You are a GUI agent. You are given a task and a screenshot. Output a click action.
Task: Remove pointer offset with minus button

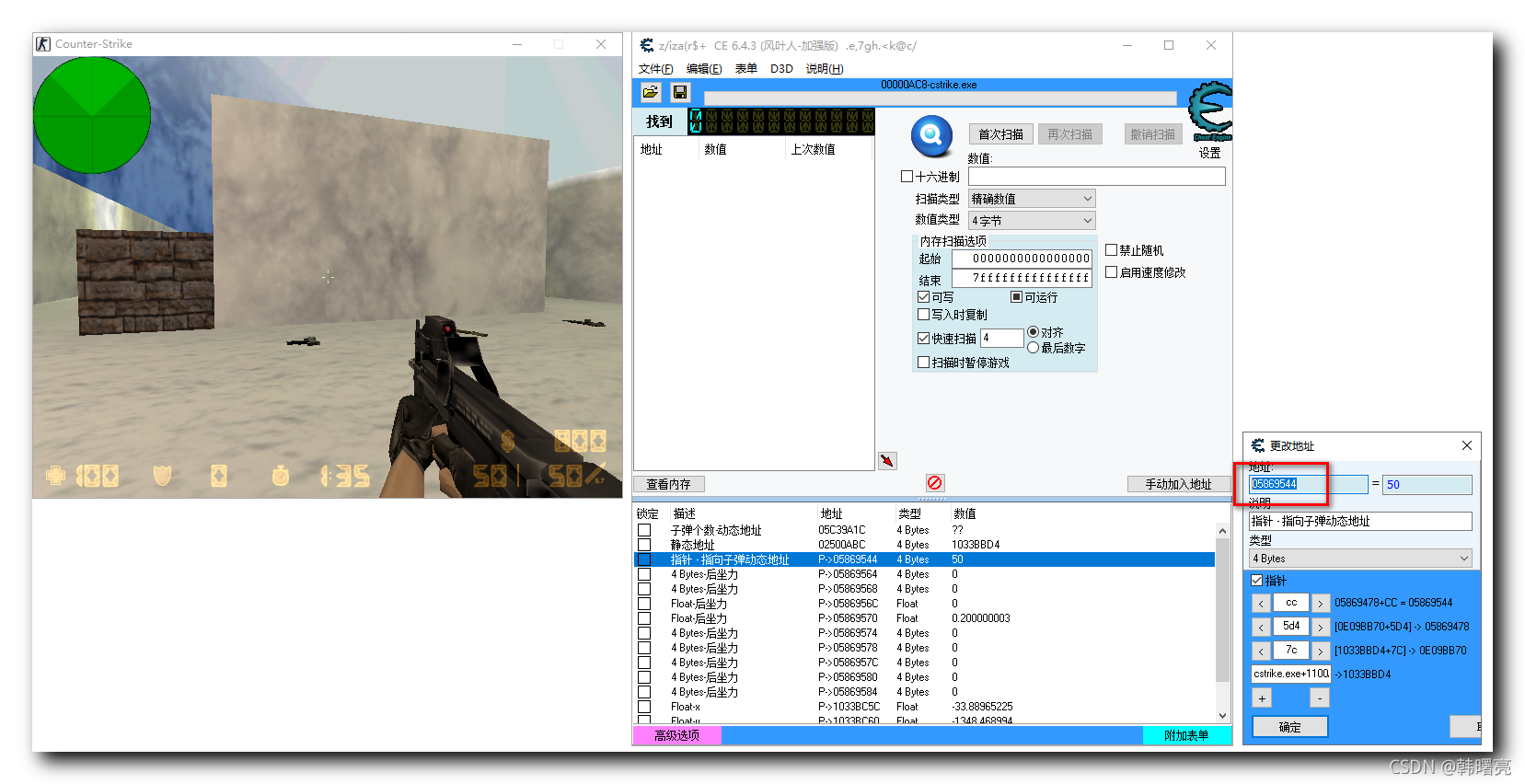pos(1320,698)
